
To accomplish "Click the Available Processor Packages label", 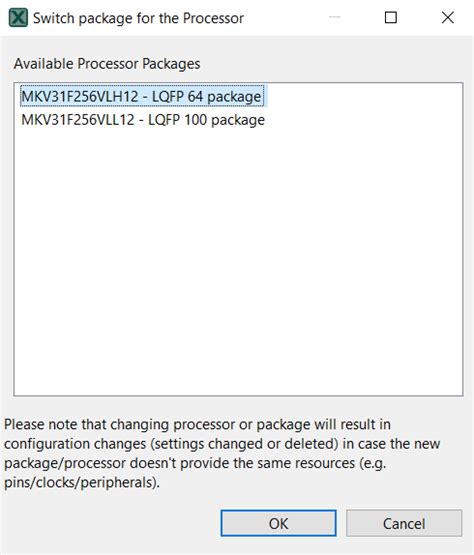I will [x=107, y=64].
